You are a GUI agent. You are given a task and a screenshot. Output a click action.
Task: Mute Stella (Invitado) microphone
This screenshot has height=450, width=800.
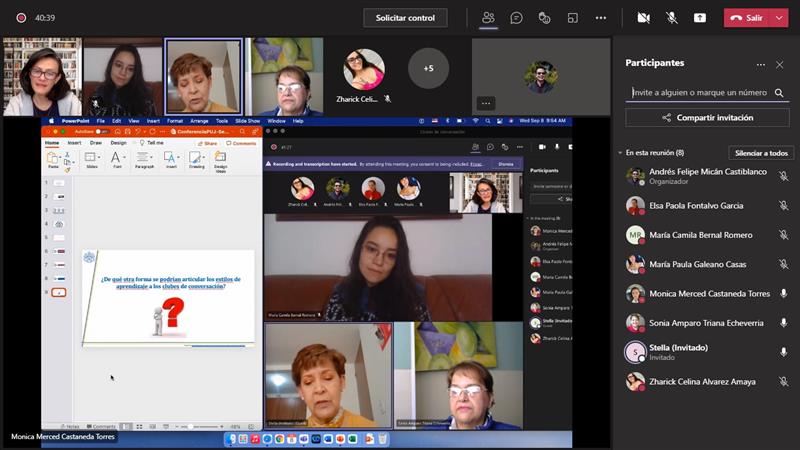click(784, 352)
